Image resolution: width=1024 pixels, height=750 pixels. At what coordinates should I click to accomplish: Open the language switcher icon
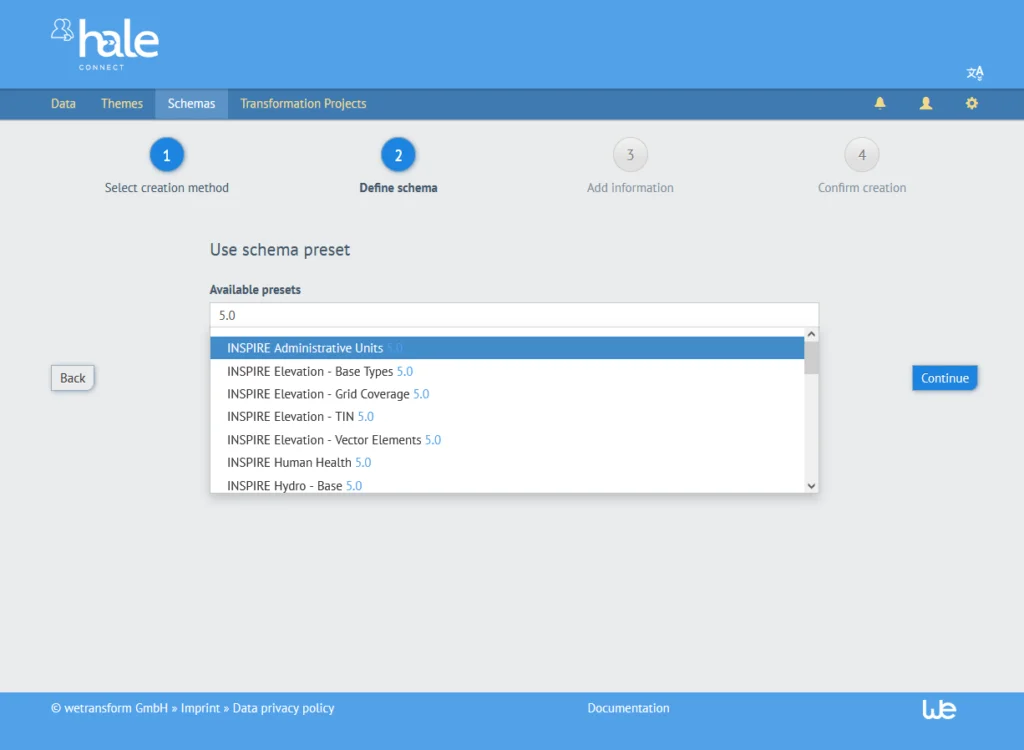975,73
